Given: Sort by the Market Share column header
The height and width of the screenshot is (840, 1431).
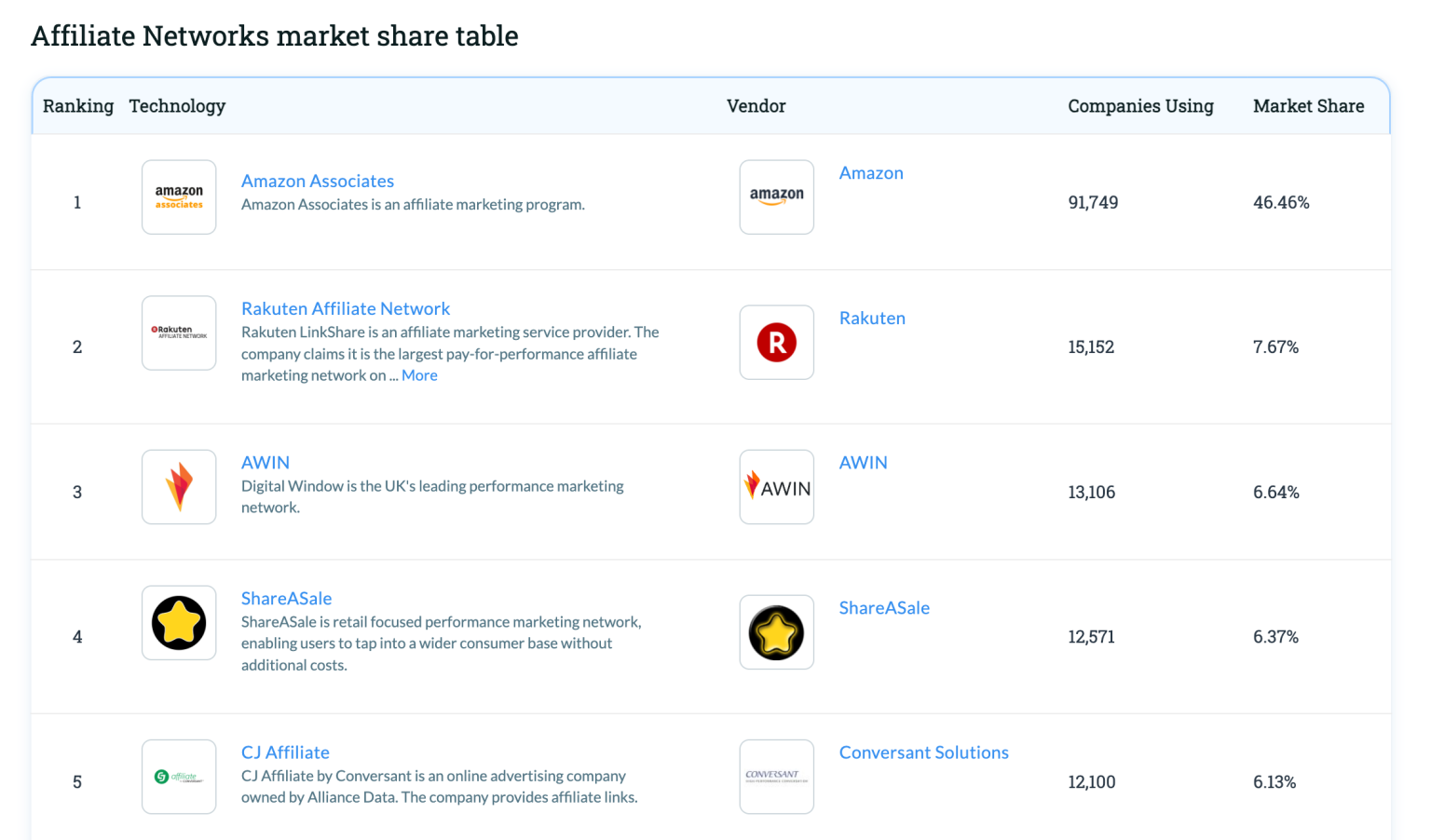Looking at the screenshot, I should click(x=1308, y=106).
